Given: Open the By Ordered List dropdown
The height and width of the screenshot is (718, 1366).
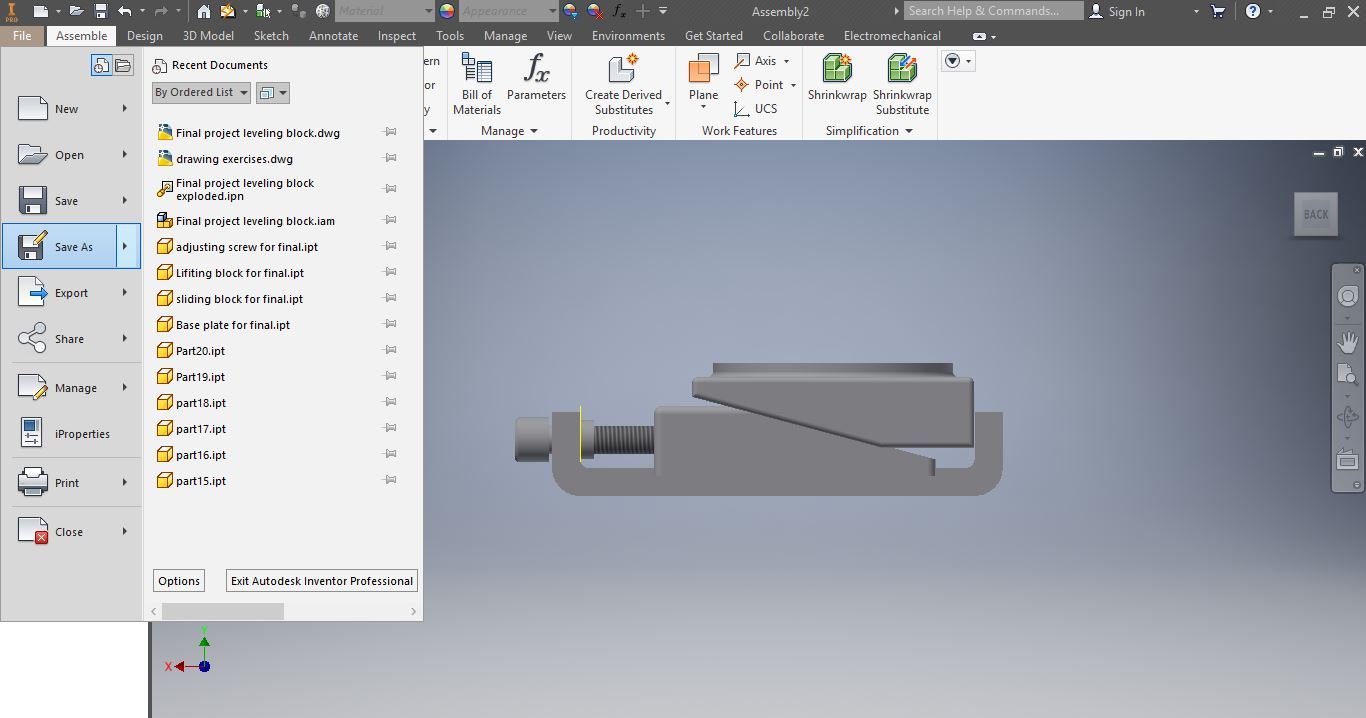Looking at the screenshot, I should (201, 92).
